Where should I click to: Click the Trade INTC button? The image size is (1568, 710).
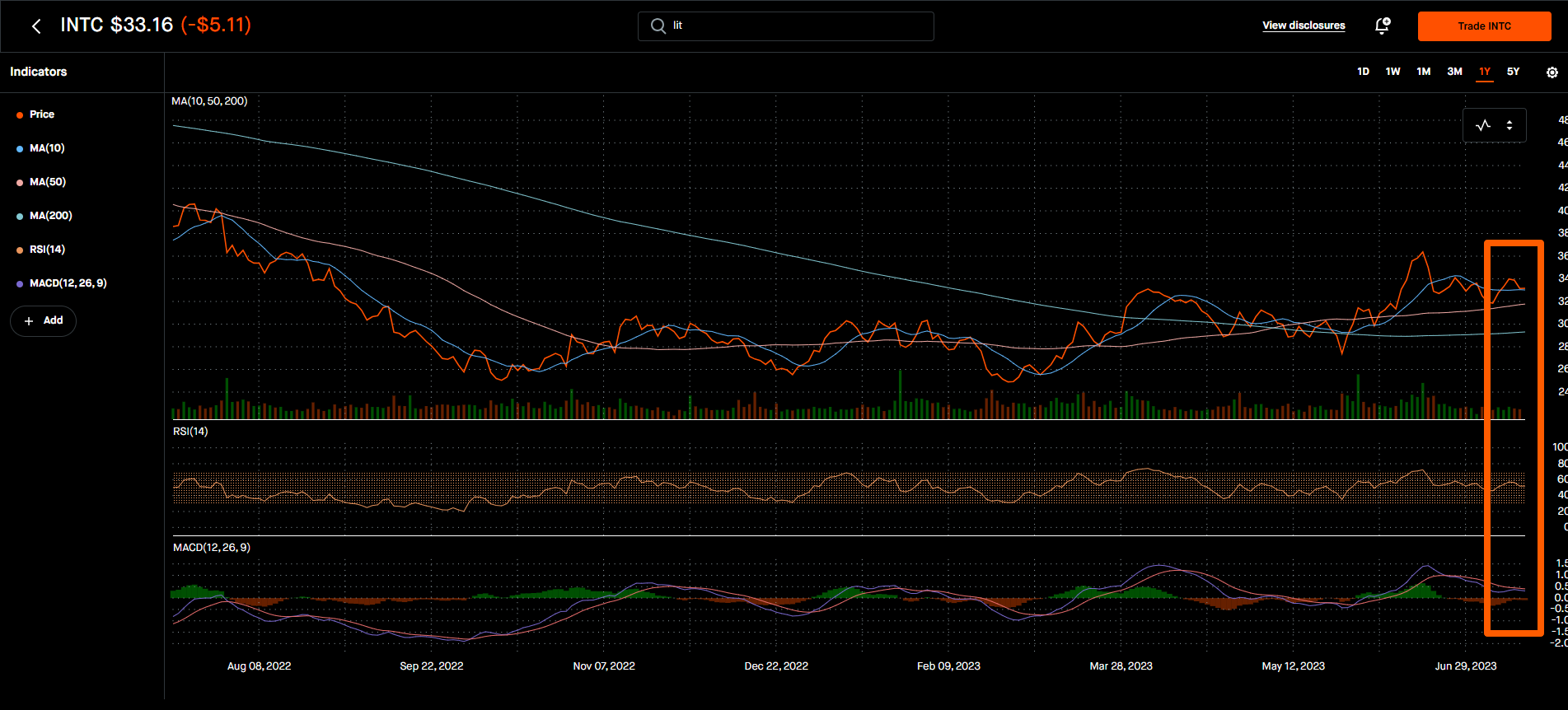click(1484, 26)
